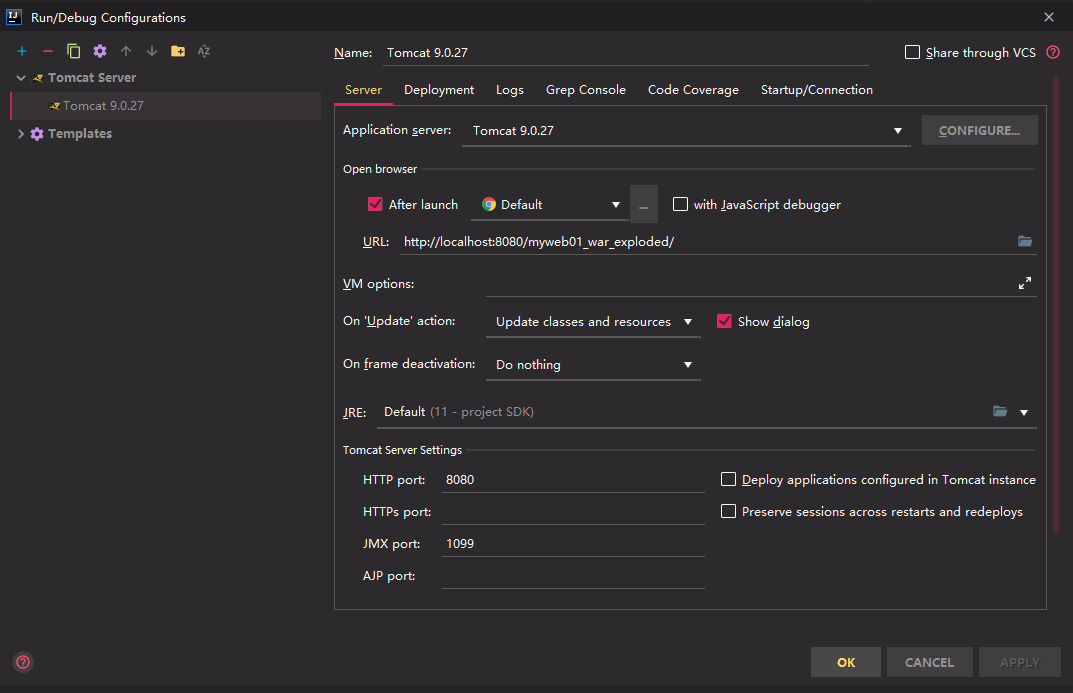The image size is (1073, 693).
Task: Toggle Share through VCS checkbox
Action: pyautogui.click(x=912, y=52)
